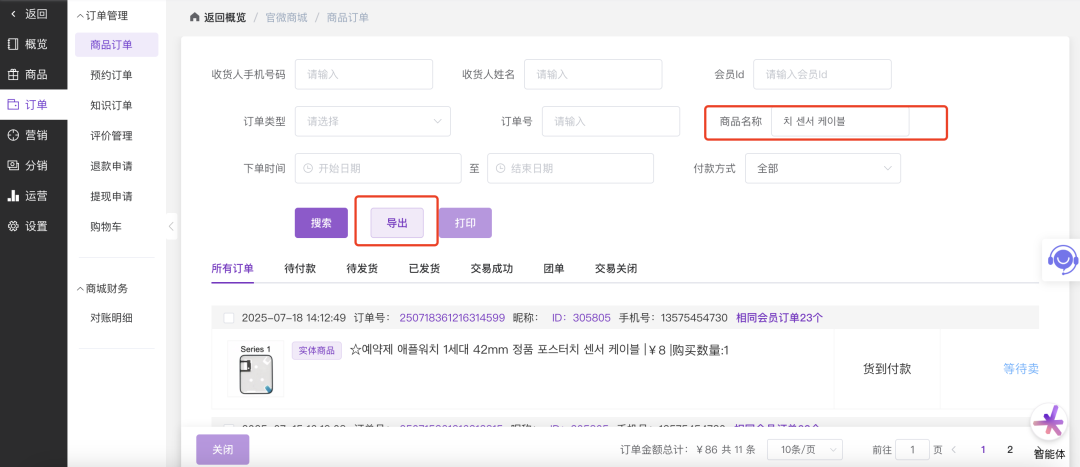Open the 分销 distribution sidebar icon
The height and width of the screenshot is (467, 1080).
13,166
